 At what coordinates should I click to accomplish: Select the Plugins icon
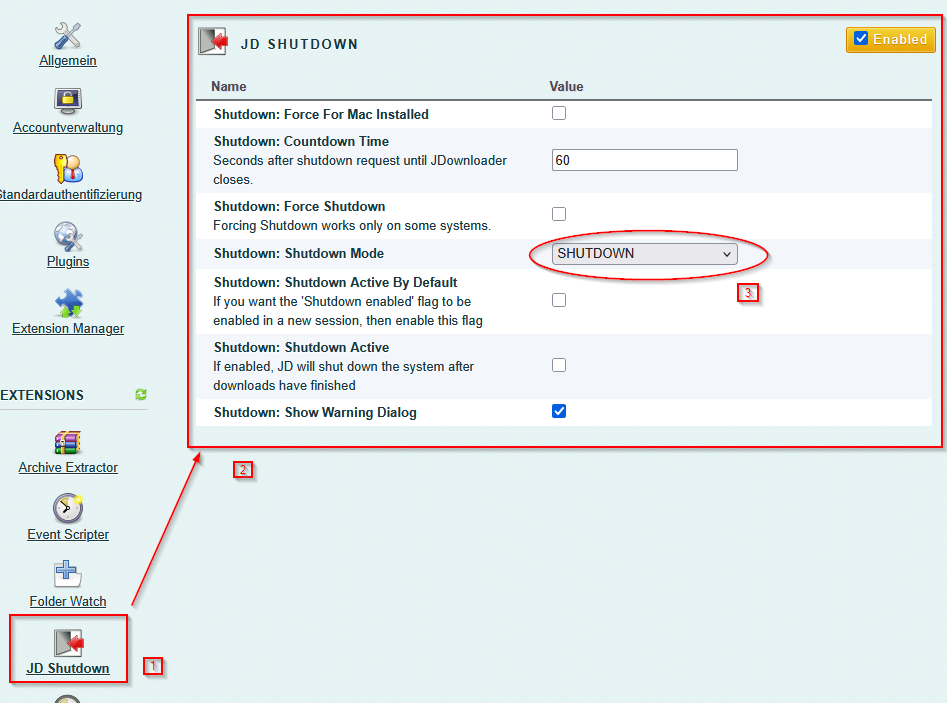click(68, 236)
